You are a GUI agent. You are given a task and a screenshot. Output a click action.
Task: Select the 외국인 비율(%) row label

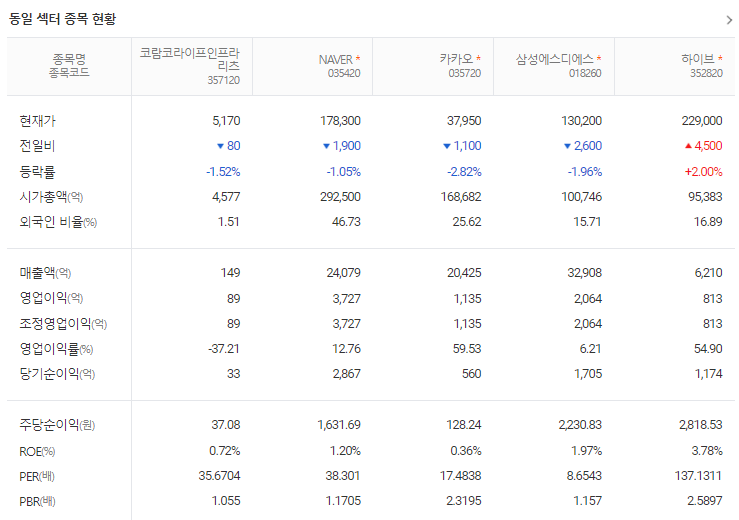pyautogui.click(x=58, y=222)
